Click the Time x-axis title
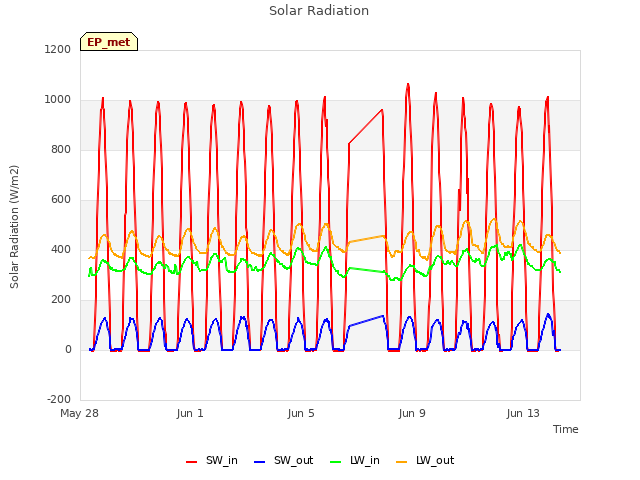 [x=566, y=429]
